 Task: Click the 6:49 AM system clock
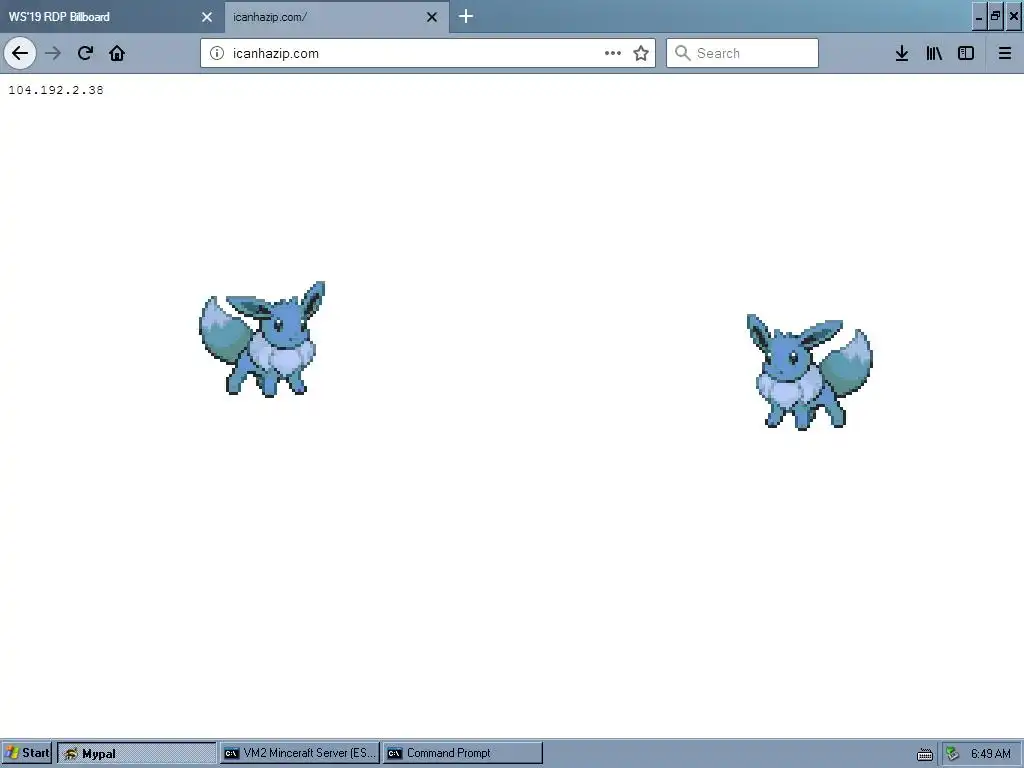pos(991,754)
